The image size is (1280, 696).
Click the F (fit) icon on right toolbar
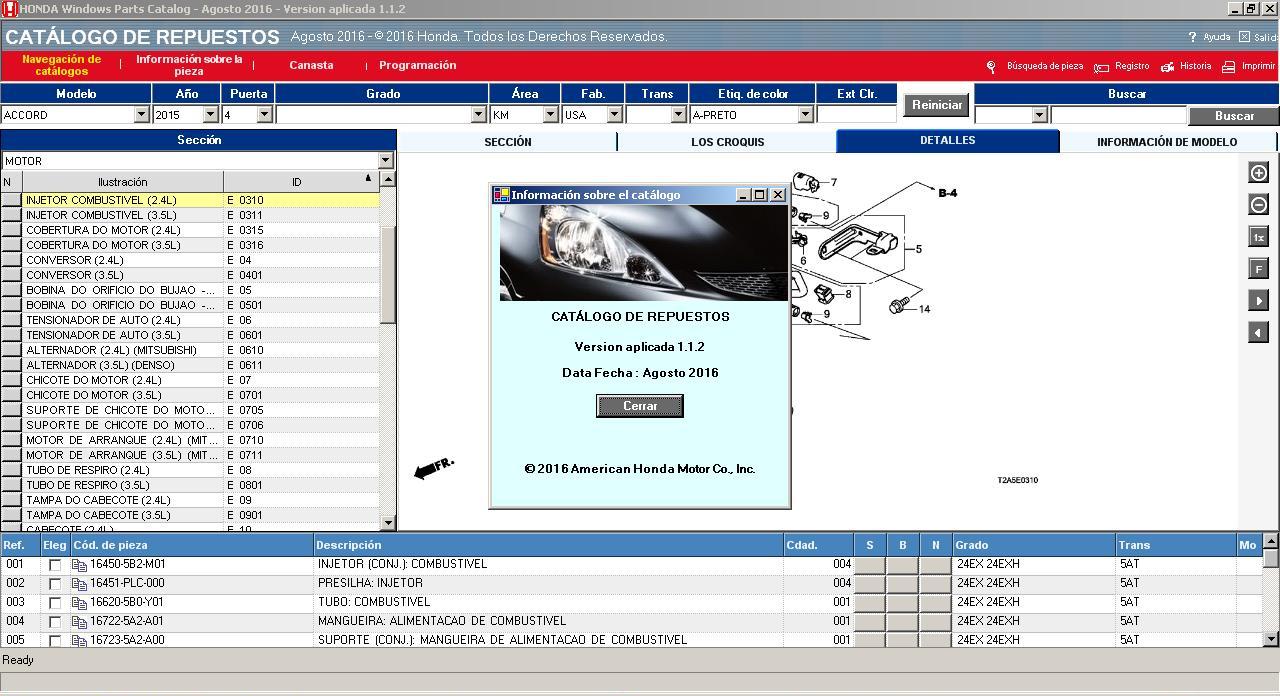click(x=1258, y=268)
